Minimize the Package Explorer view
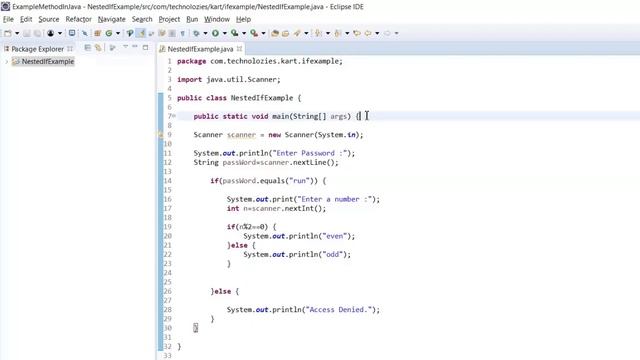The width and height of the screenshot is (640, 360). 135,47
